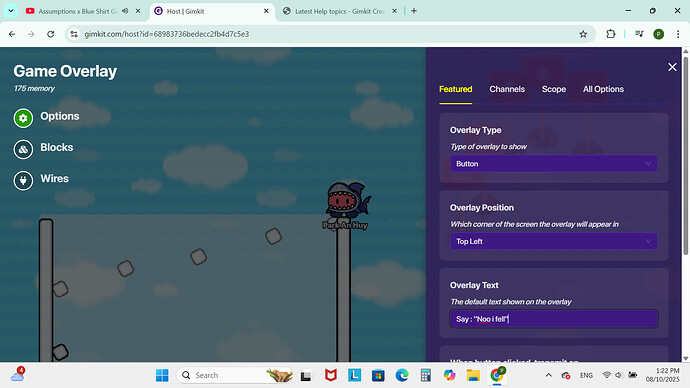Open a new browser tab
Screen dimensions: 690x388
(x=414, y=11)
